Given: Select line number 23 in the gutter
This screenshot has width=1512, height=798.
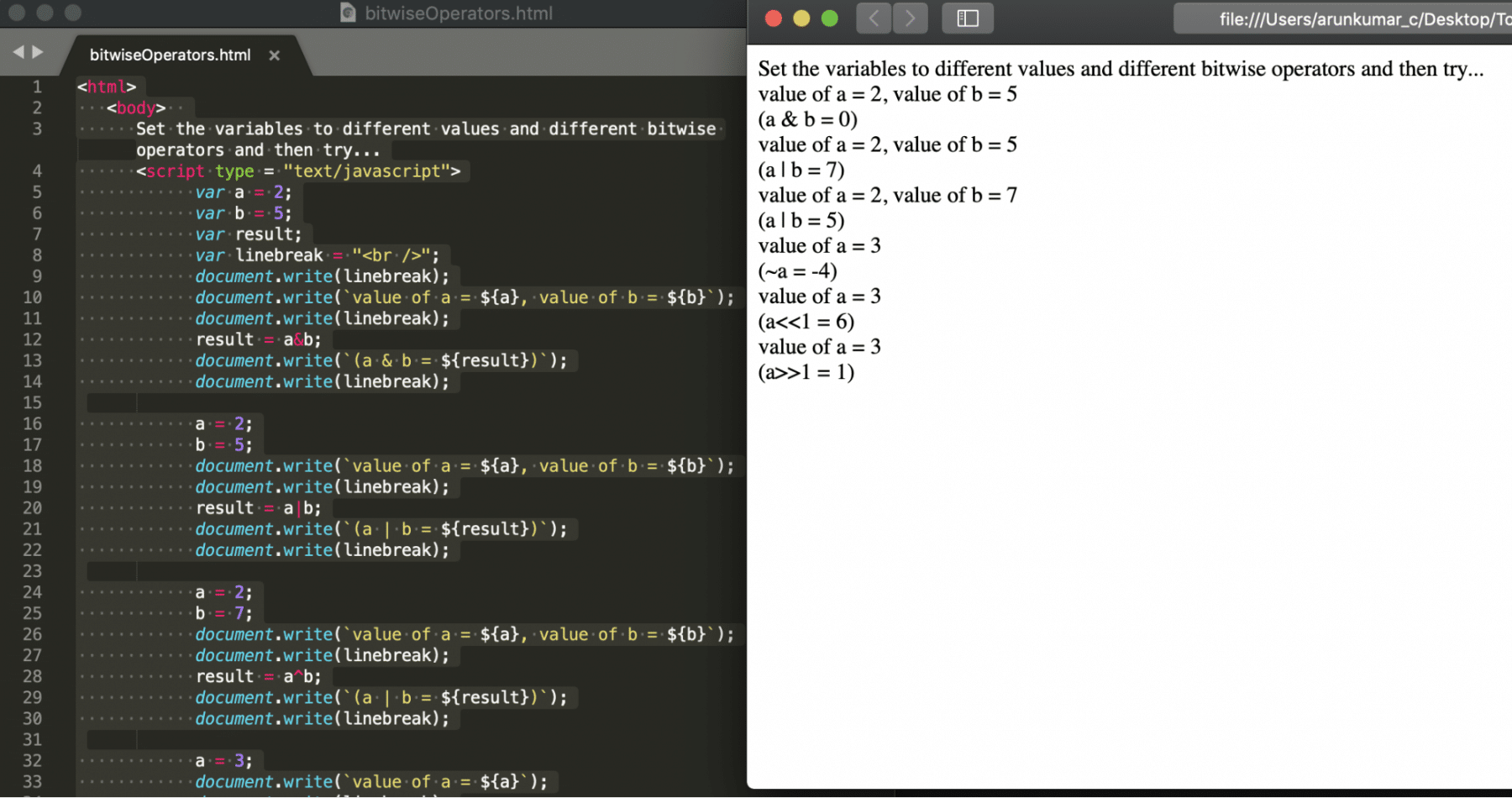Looking at the screenshot, I should [x=32, y=571].
